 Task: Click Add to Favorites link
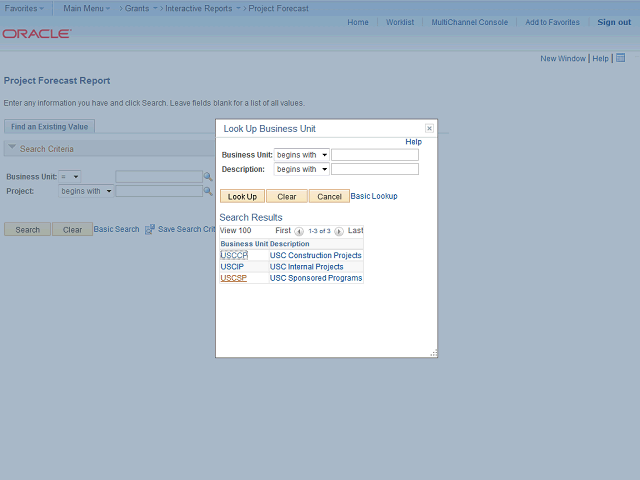point(552,22)
